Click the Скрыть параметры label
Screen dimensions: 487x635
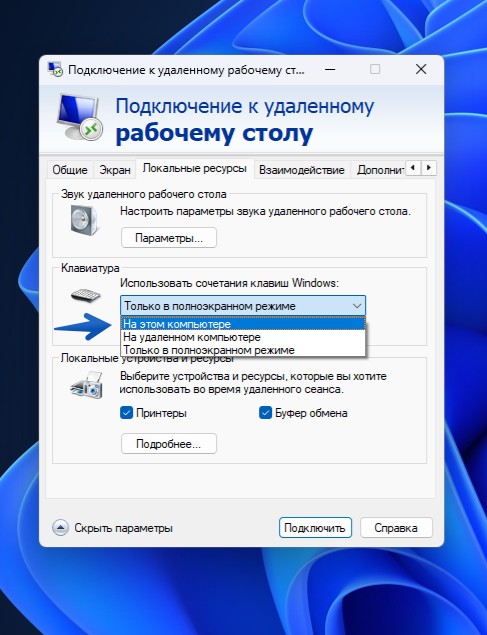point(123,528)
